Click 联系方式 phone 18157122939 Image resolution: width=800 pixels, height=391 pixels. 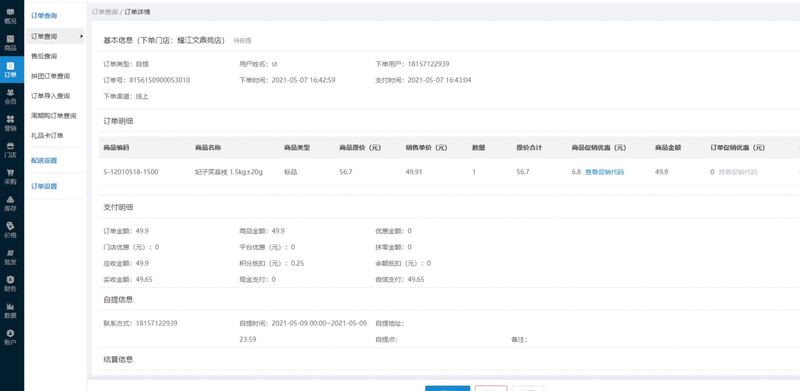coord(157,323)
